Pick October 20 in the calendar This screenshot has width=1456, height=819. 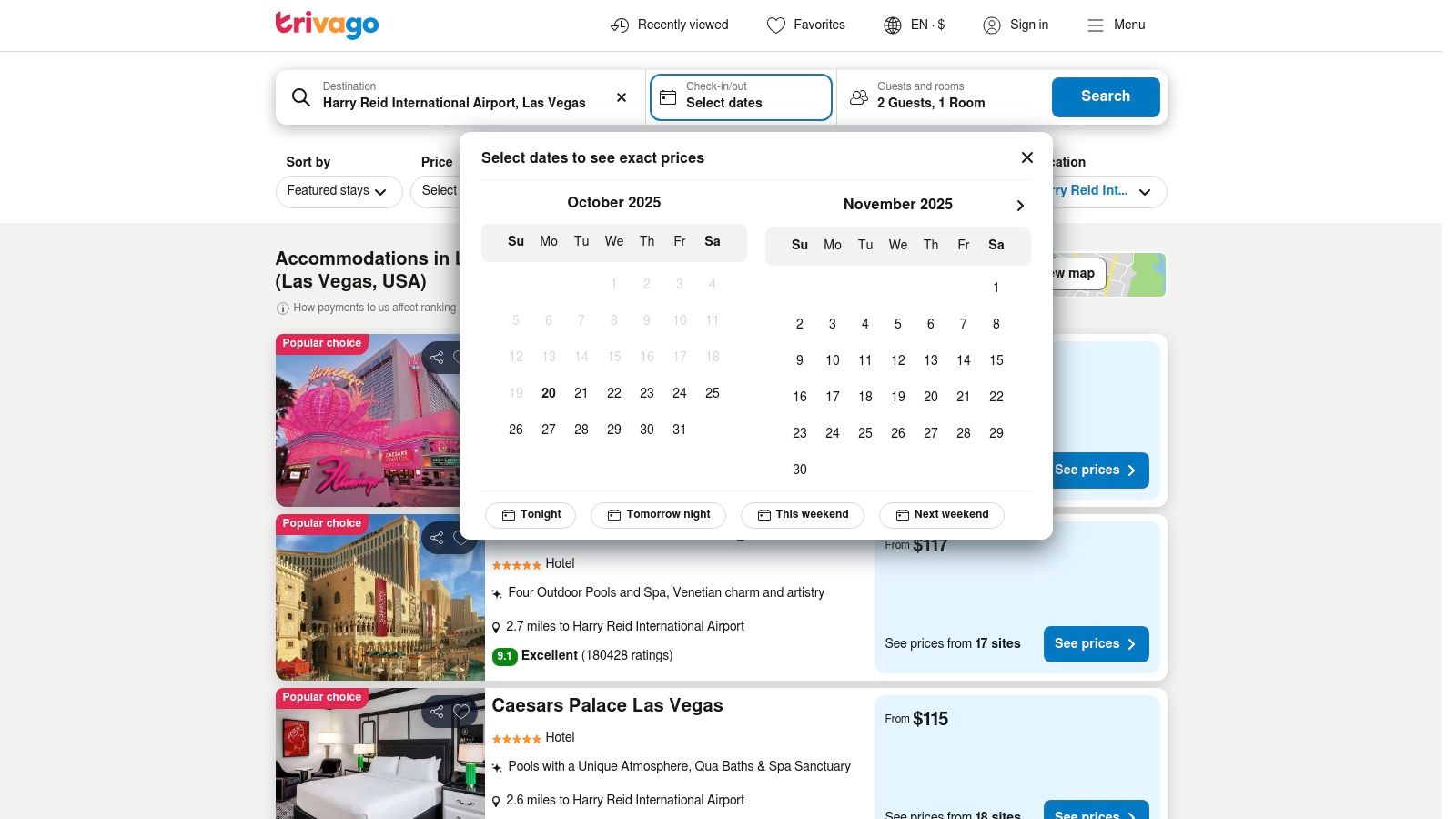[549, 393]
